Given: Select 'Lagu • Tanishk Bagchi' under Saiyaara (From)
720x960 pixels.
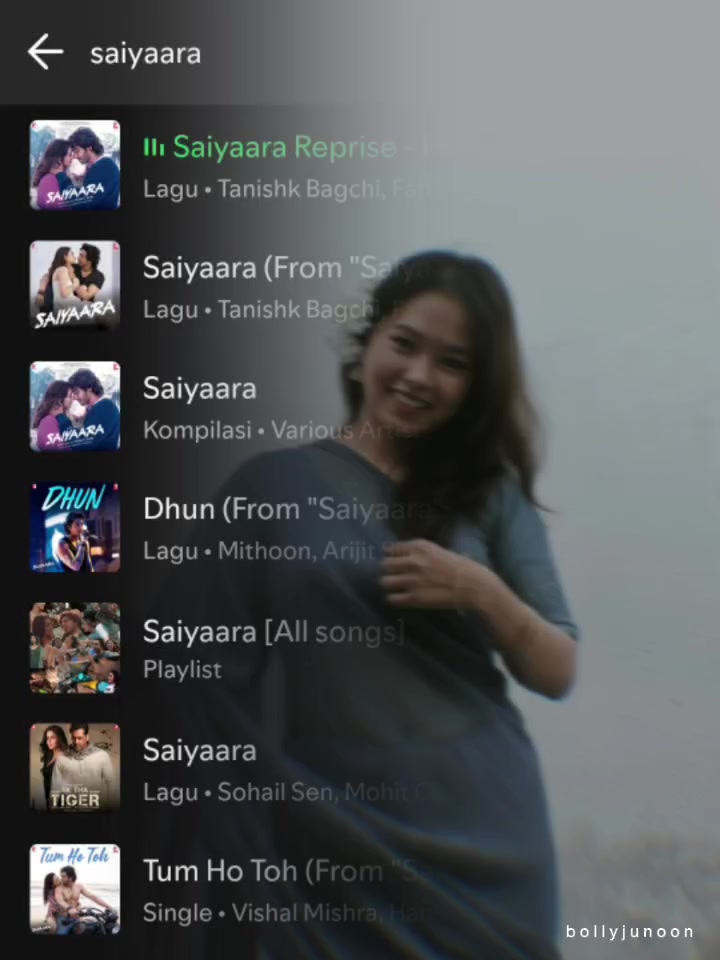Looking at the screenshot, I should tap(260, 309).
